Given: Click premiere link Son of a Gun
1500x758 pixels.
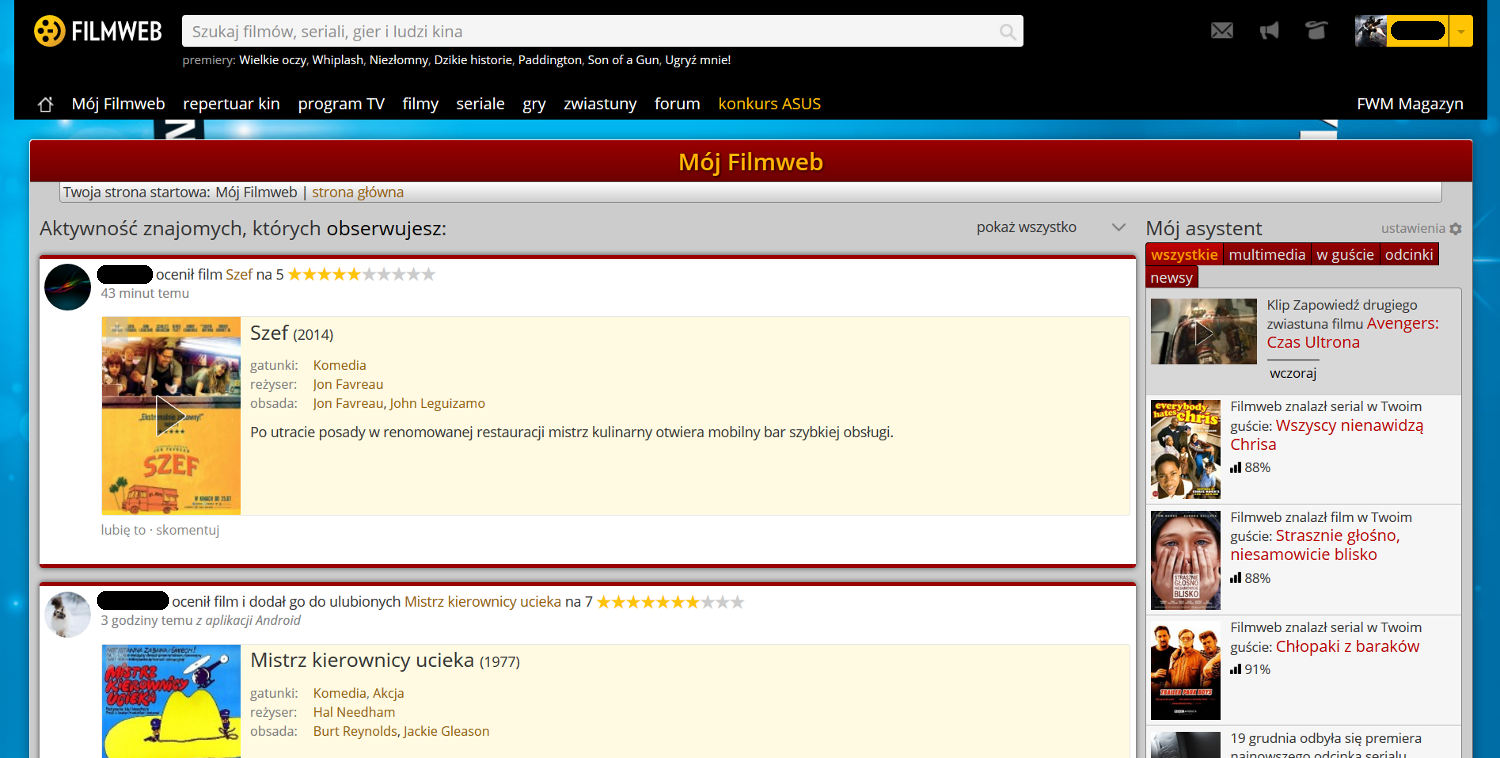Looking at the screenshot, I should coord(623,60).
